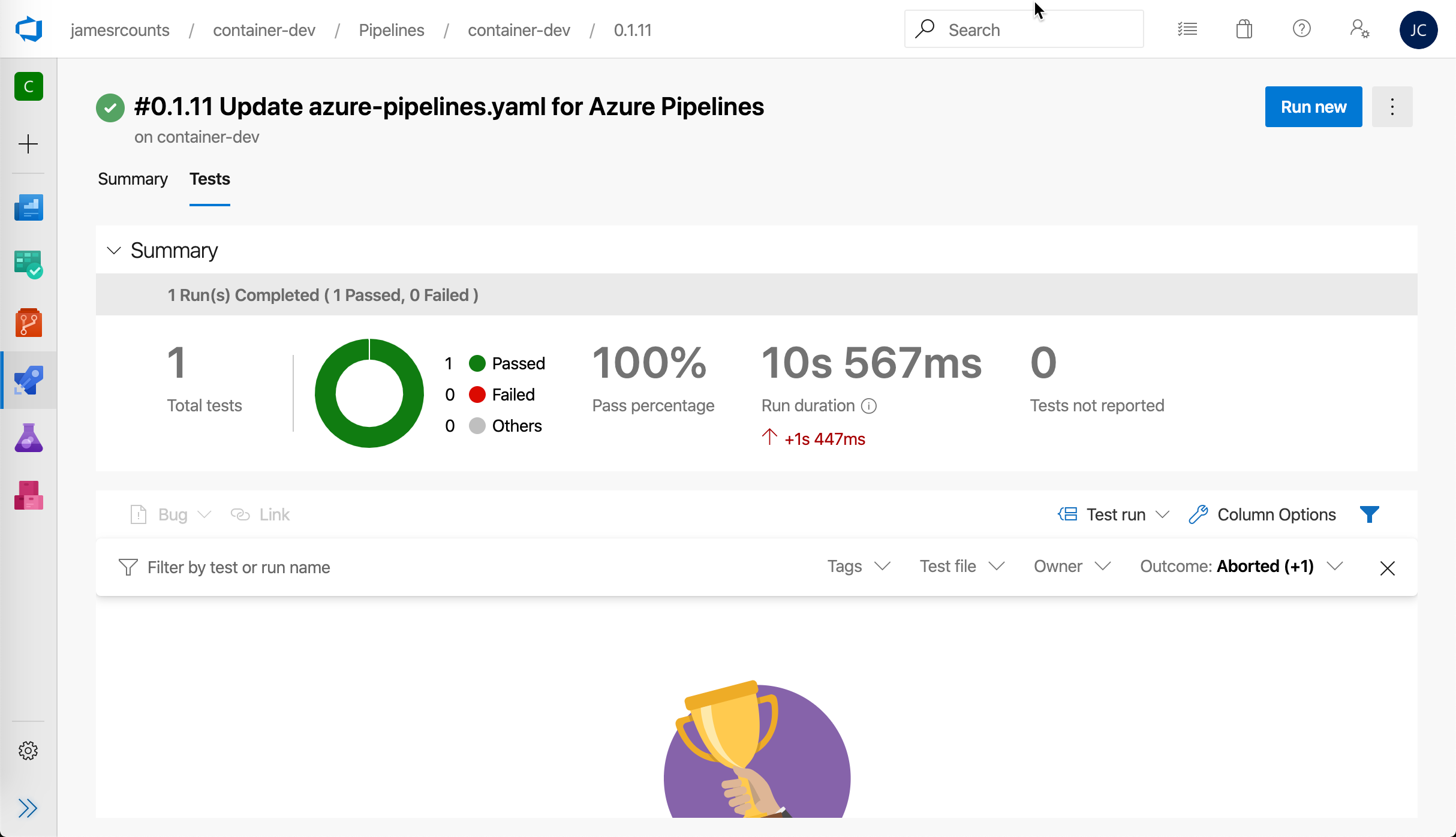1456x837 pixels.
Task: Open Pipelines rocket icon in the sidebar
Action: [x=29, y=380]
